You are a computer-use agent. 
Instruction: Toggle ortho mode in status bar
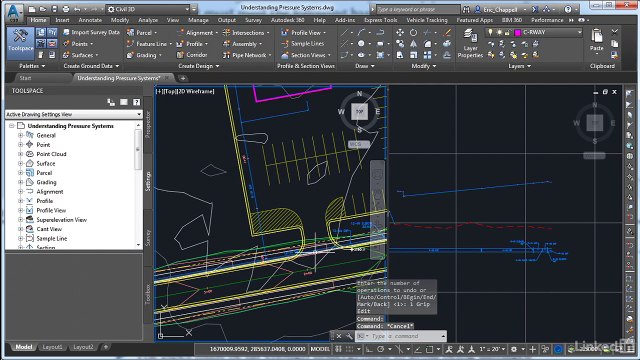(369, 349)
